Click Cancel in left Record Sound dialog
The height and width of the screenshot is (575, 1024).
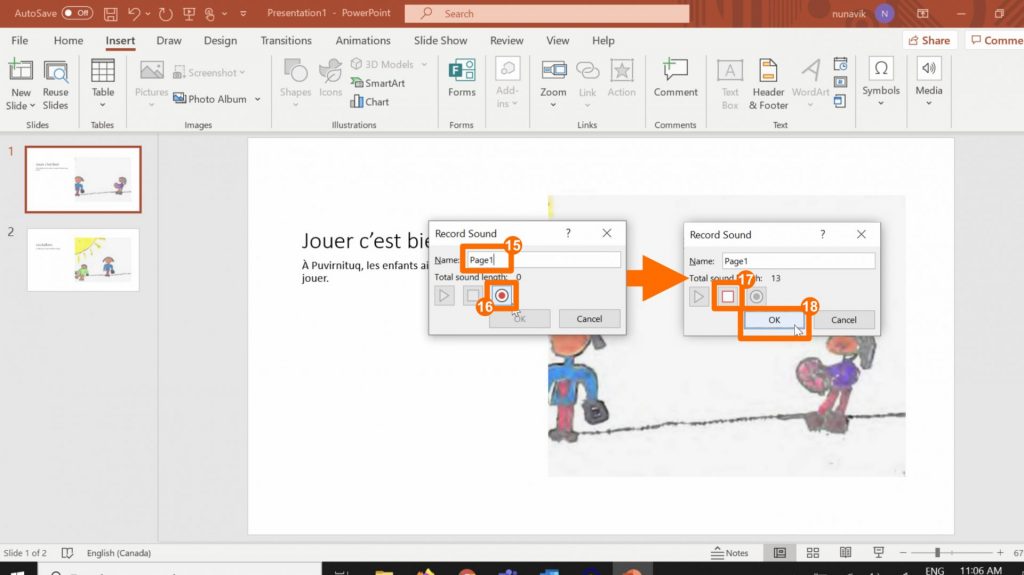click(589, 319)
